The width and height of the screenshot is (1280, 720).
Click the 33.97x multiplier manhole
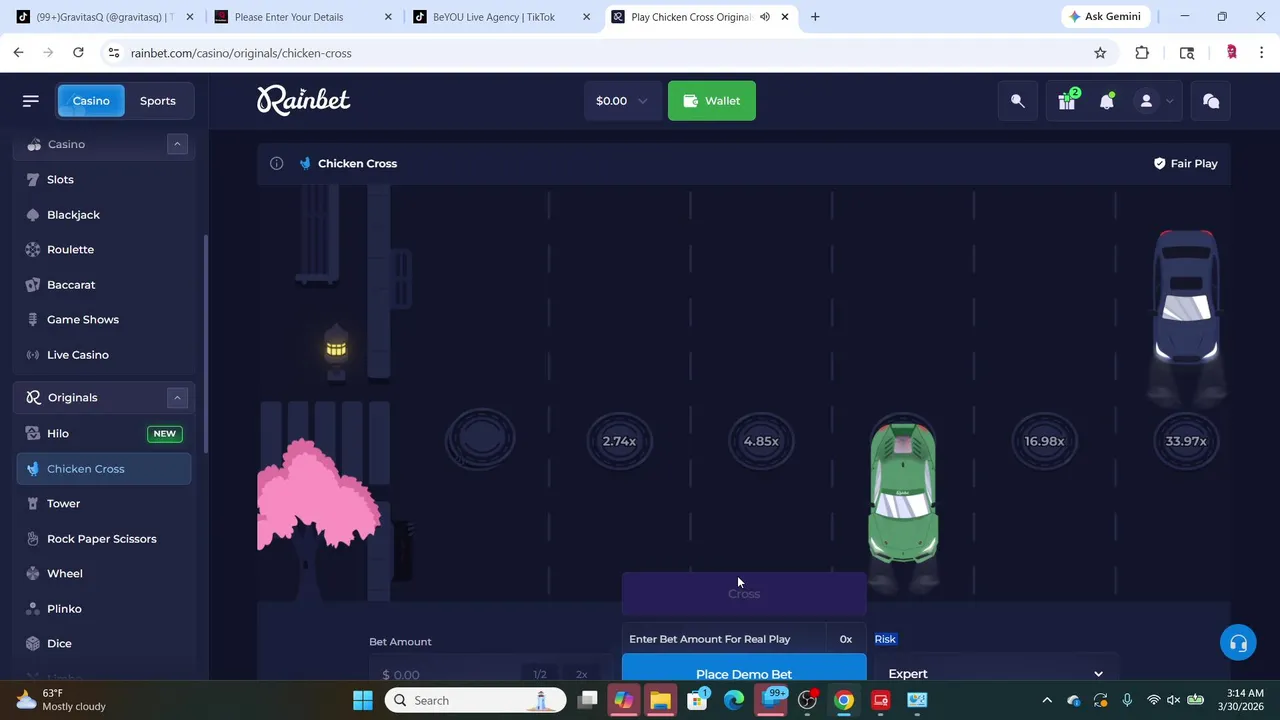click(x=1186, y=441)
